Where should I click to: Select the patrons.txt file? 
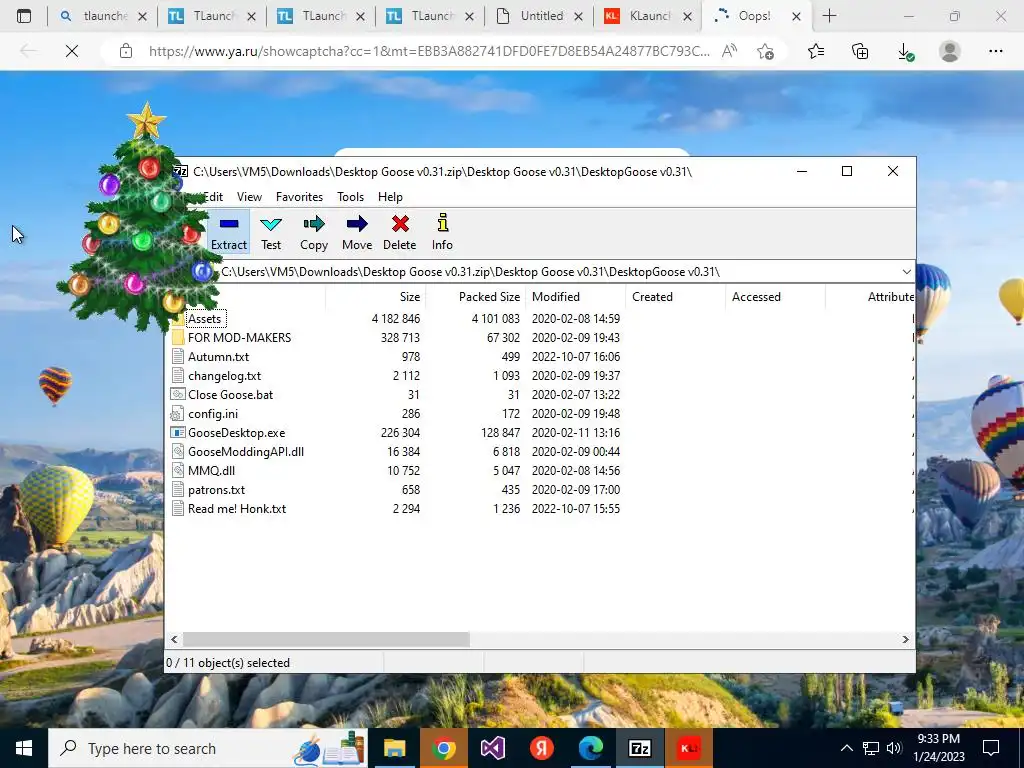216,489
